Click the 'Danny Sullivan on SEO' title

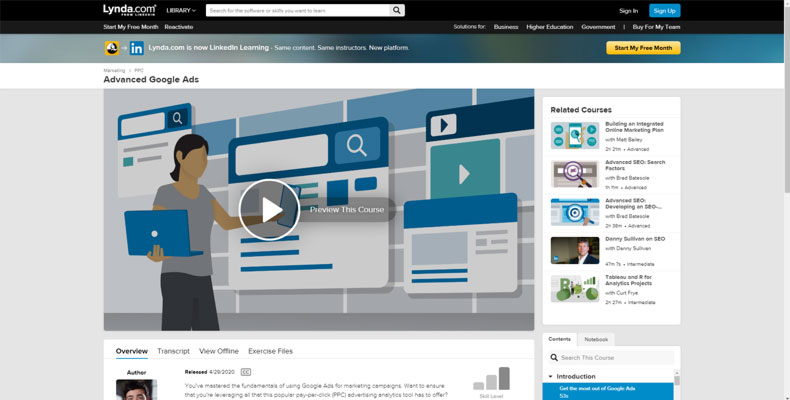pos(635,239)
